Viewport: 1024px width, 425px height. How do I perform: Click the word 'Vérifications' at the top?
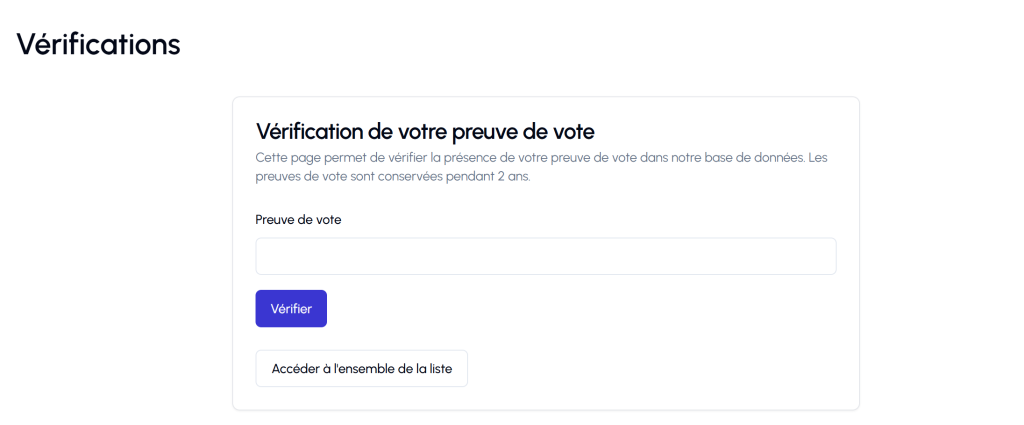point(98,44)
